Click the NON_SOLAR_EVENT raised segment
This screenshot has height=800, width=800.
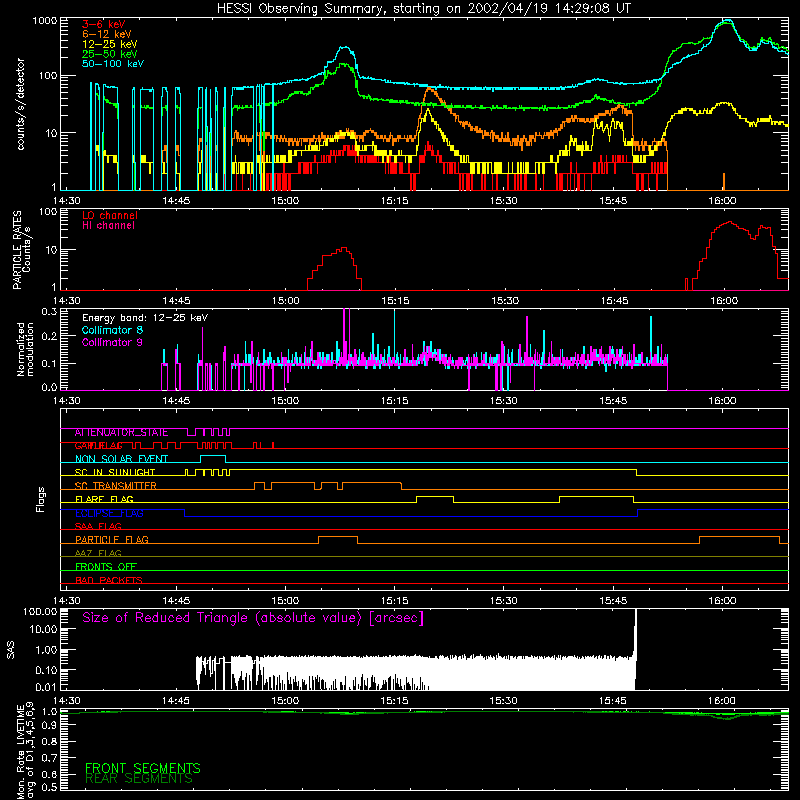[x=213, y=456]
